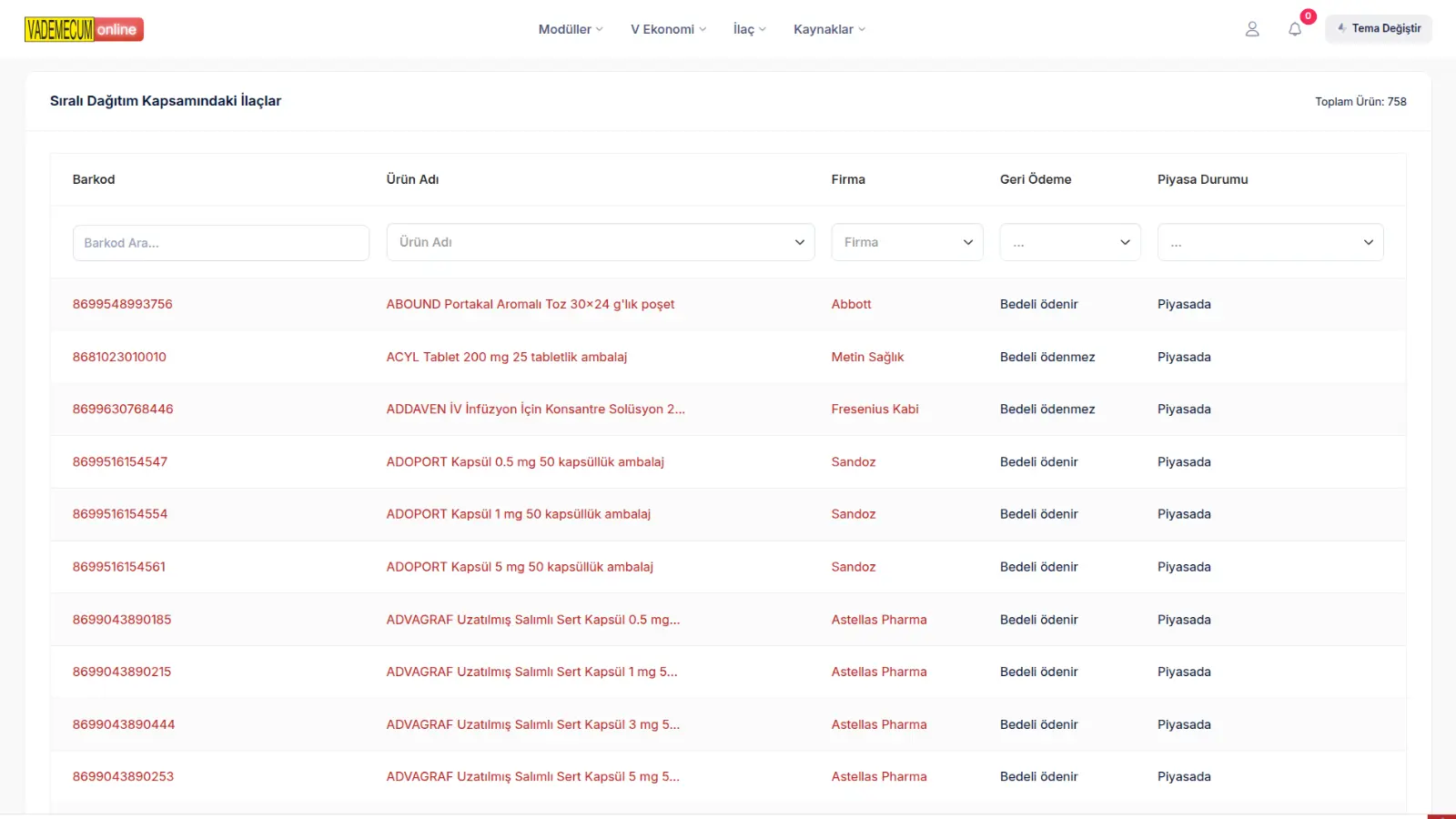Click the Geri Ödeme column header
The height and width of the screenshot is (819, 1456).
(x=1036, y=179)
